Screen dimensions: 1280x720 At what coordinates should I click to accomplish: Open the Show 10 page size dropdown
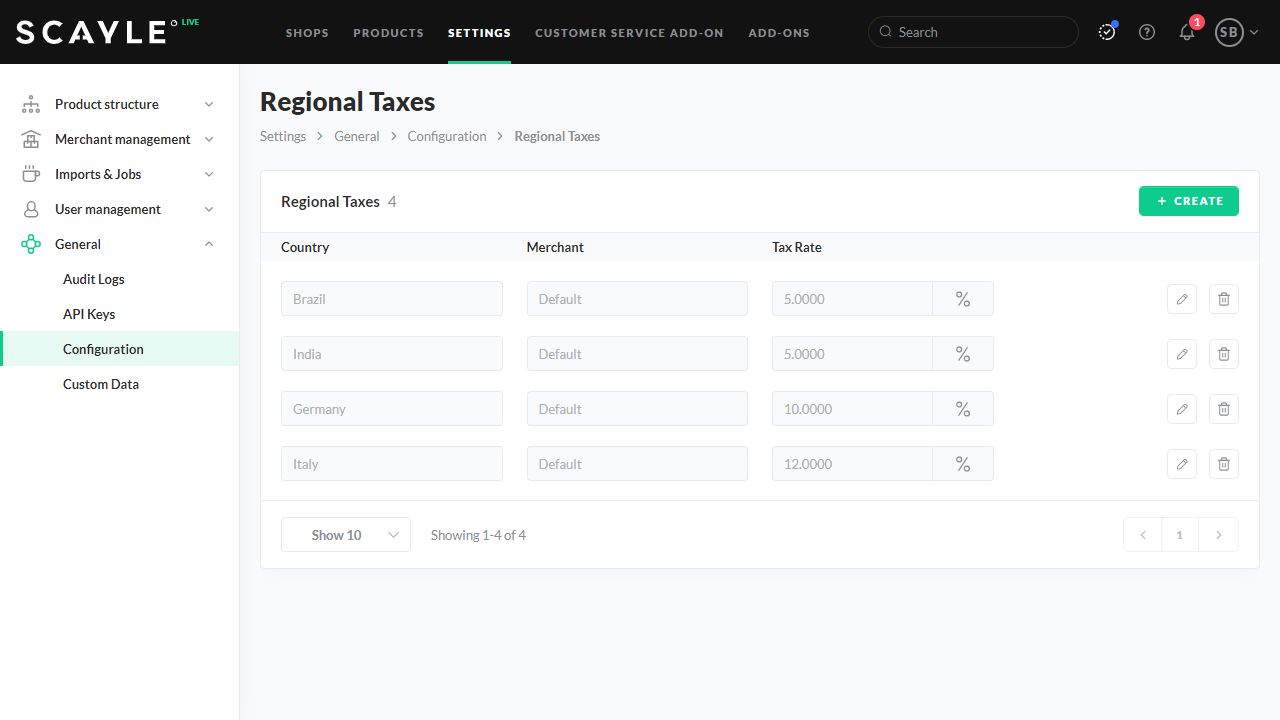(x=346, y=535)
